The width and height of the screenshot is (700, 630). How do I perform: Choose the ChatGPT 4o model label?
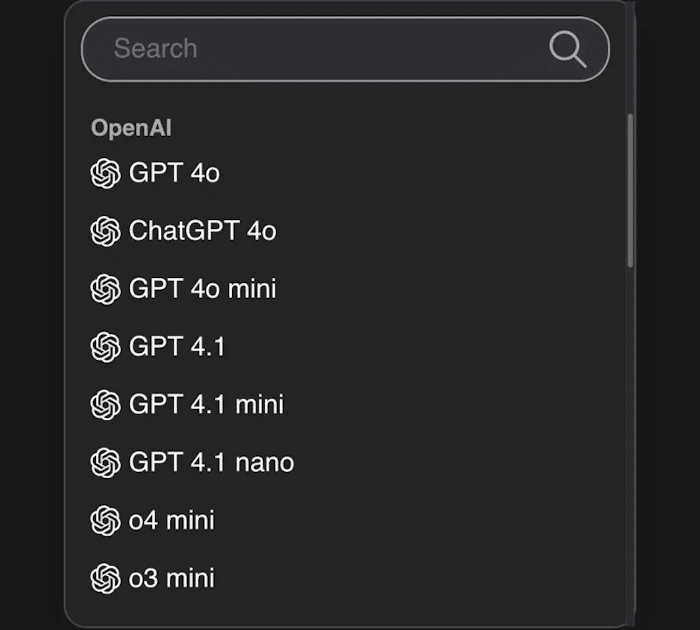click(x=203, y=231)
